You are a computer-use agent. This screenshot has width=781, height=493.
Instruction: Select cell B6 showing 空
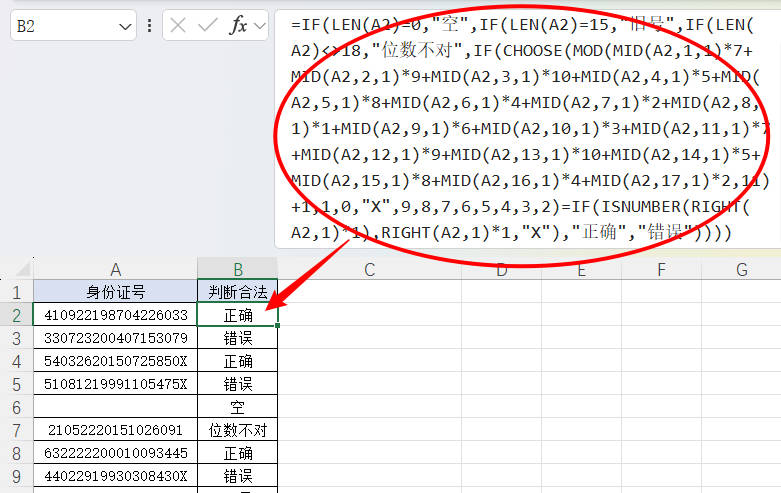(x=237, y=407)
